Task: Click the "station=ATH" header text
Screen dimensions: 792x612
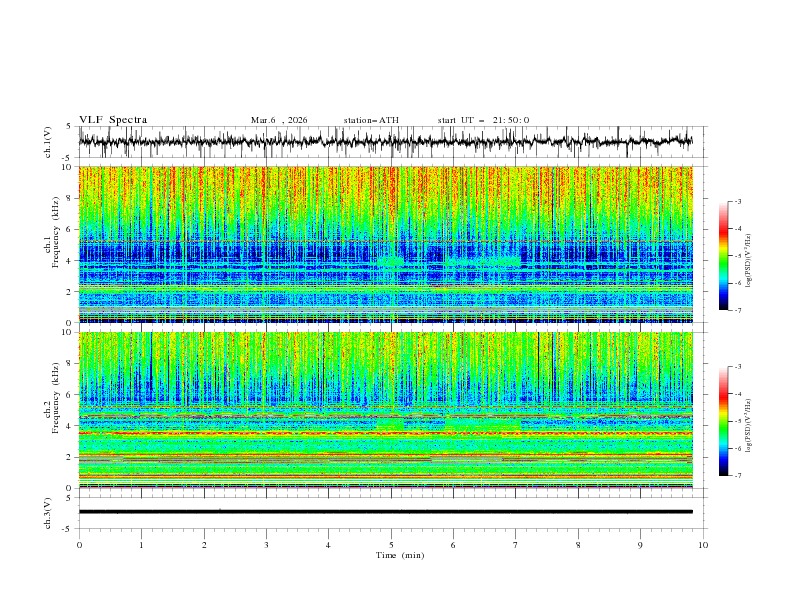Action: (371, 120)
